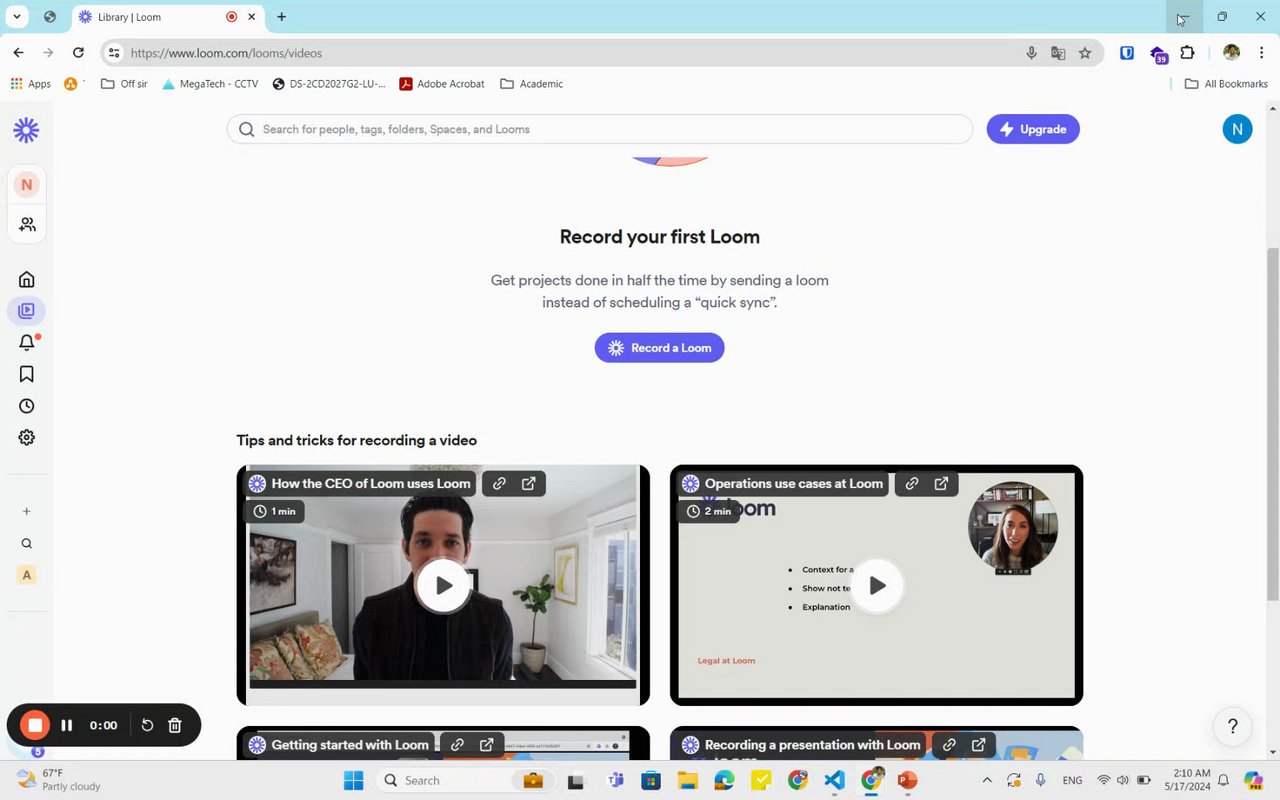Go back with the browser back arrow

[x=18, y=53]
